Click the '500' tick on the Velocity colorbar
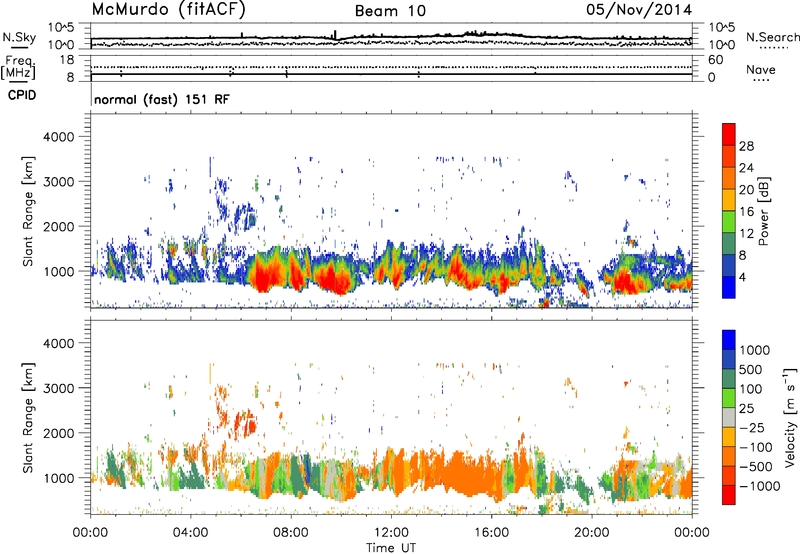This screenshot has height=554, width=800. (751, 369)
